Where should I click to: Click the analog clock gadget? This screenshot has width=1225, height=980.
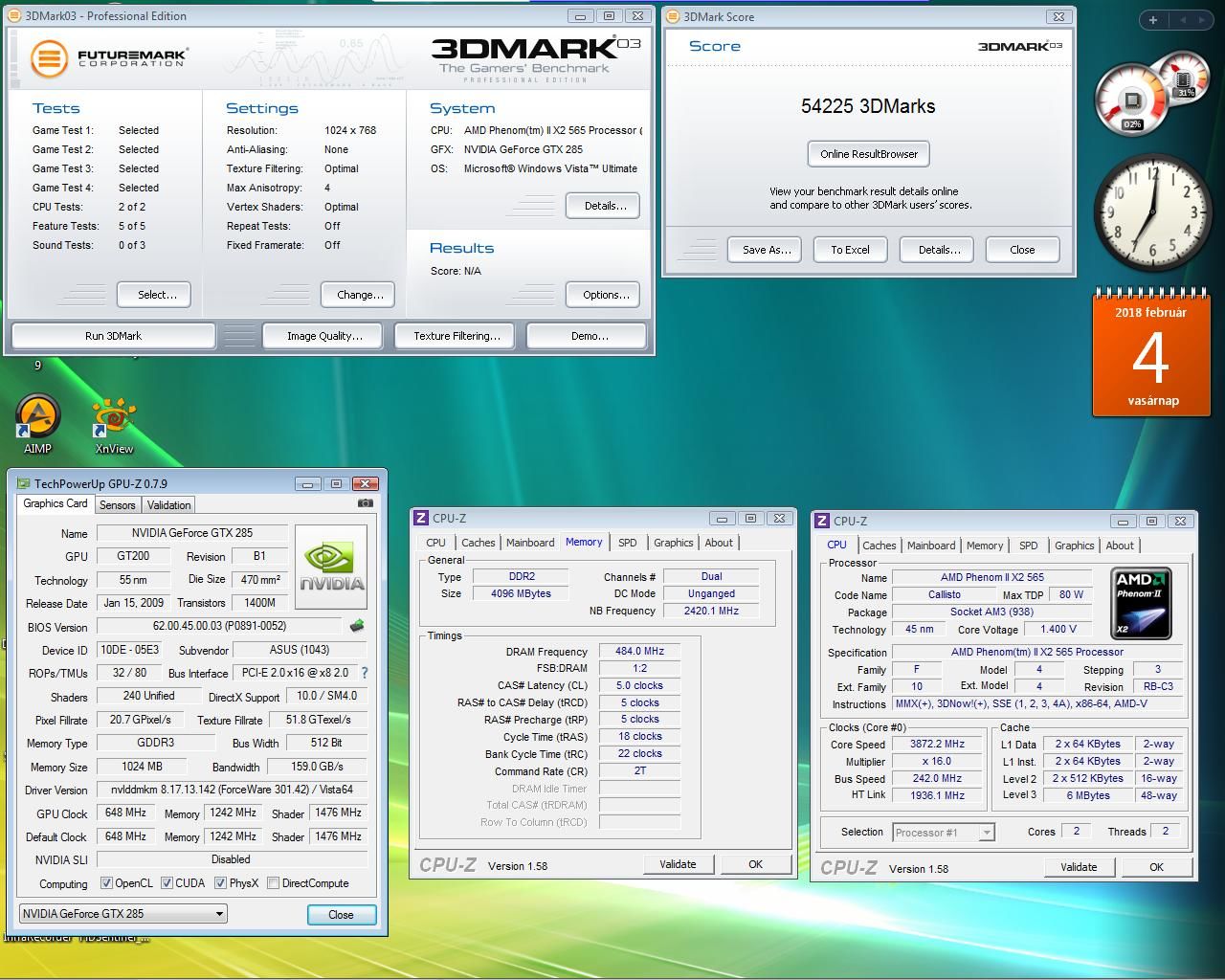(1152, 213)
